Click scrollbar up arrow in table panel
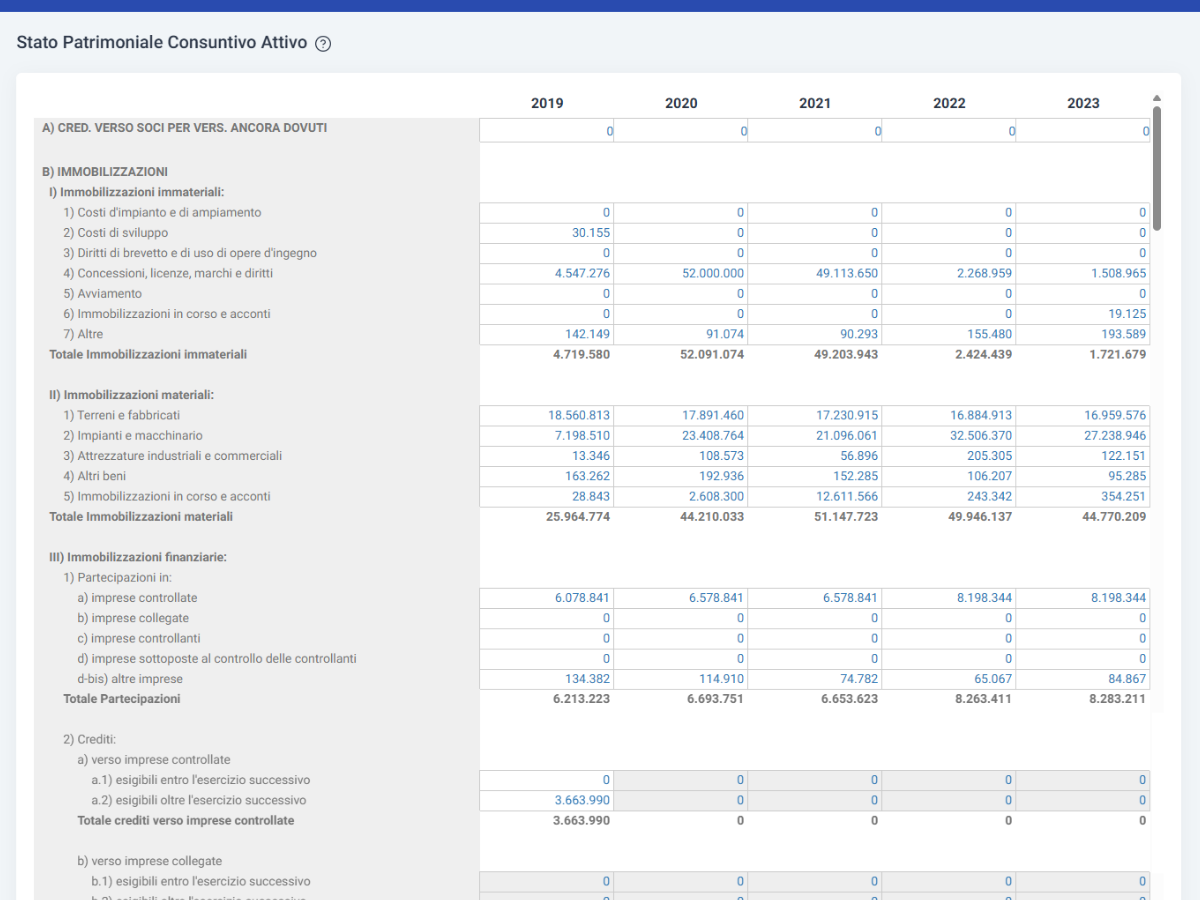 (x=1157, y=98)
